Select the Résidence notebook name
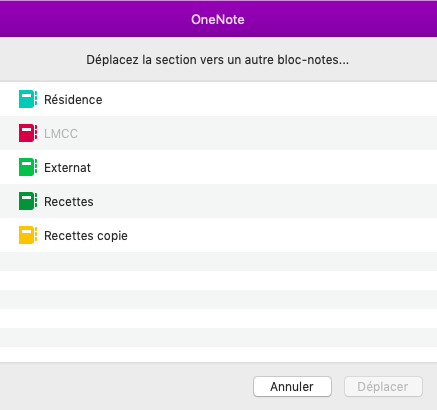 coord(73,100)
